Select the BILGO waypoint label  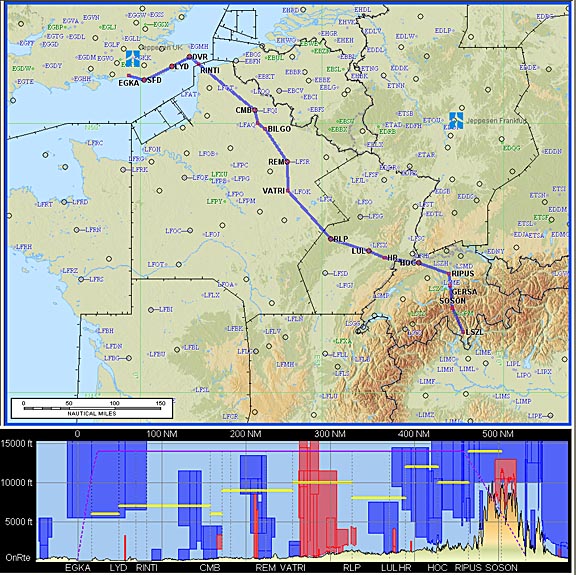(279, 129)
